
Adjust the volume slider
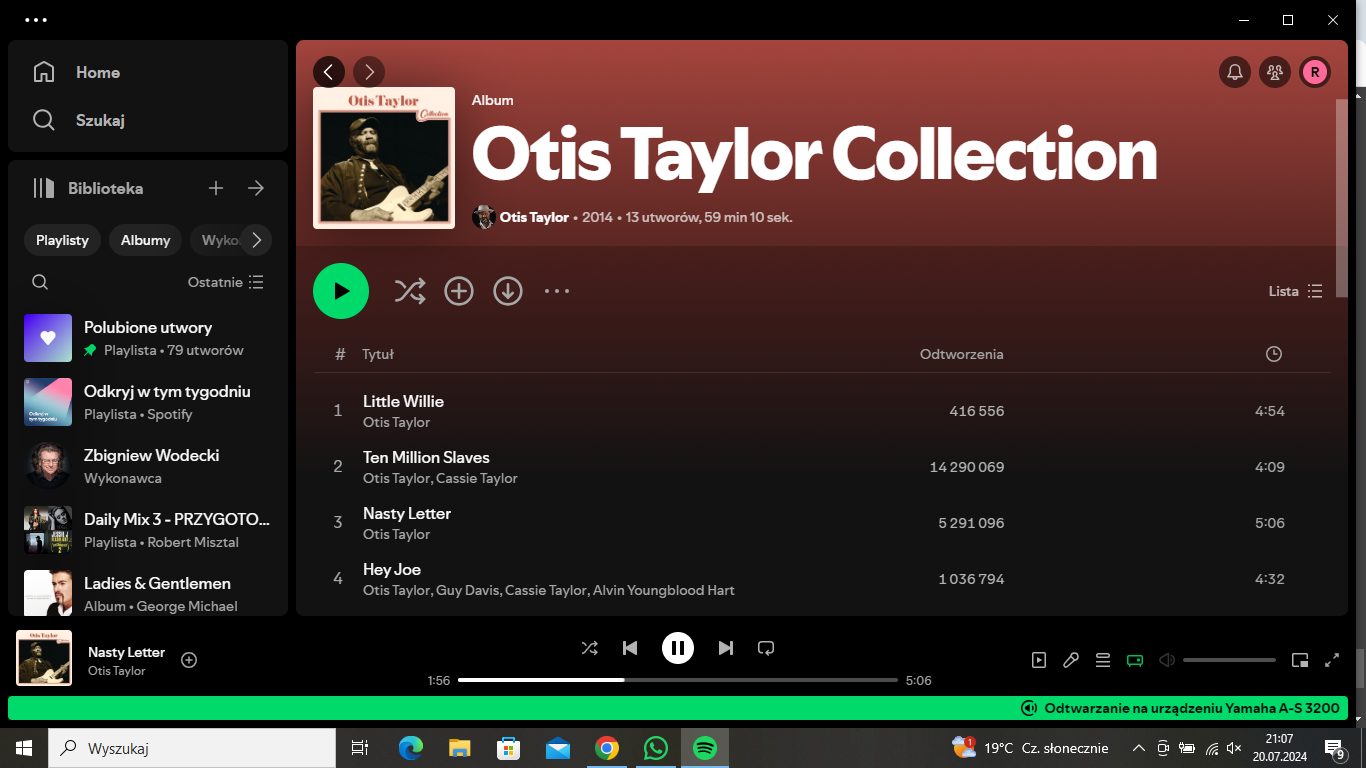pos(1229,660)
